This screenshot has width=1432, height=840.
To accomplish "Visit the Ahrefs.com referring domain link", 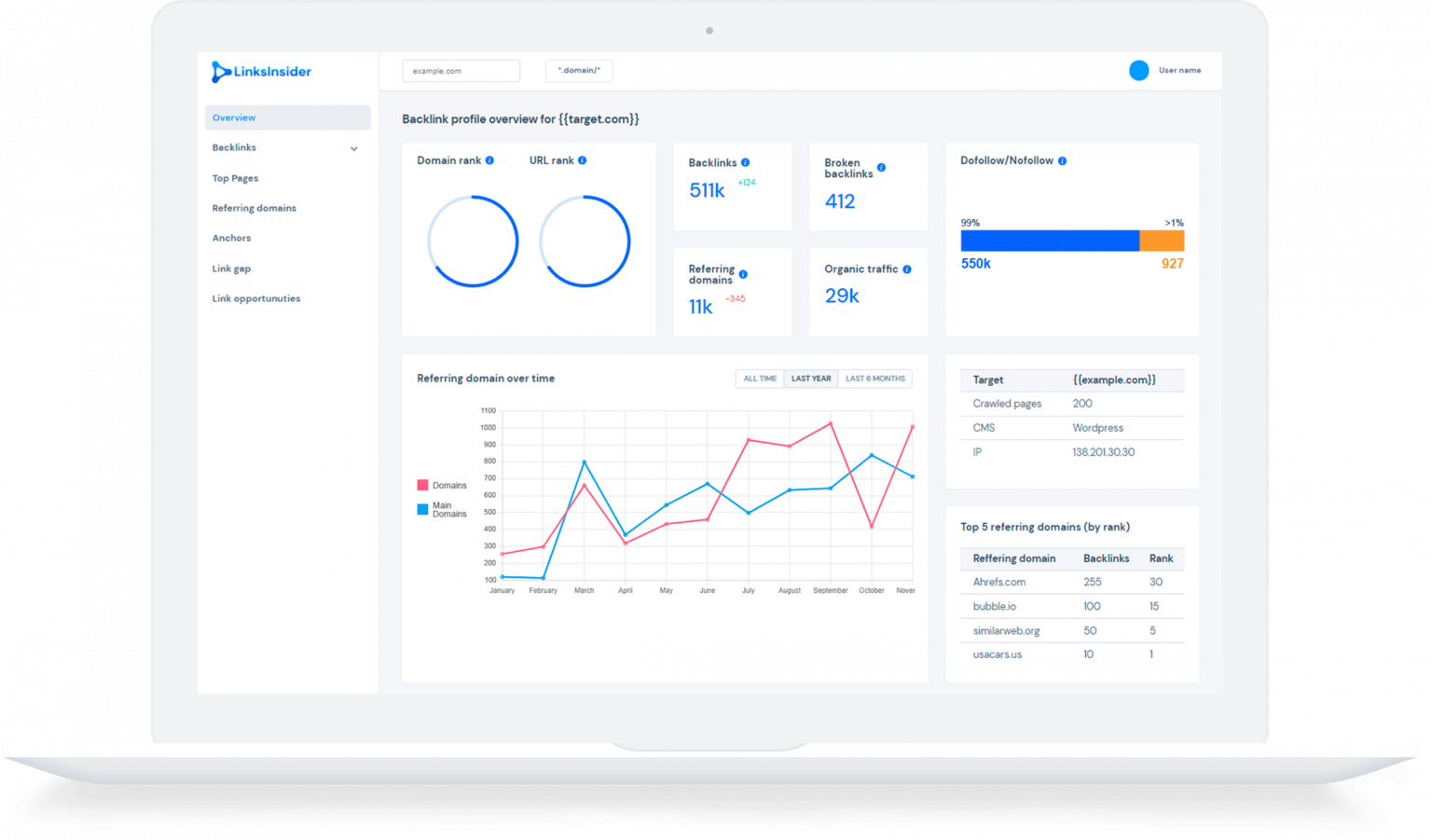I will [x=998, y=581].
